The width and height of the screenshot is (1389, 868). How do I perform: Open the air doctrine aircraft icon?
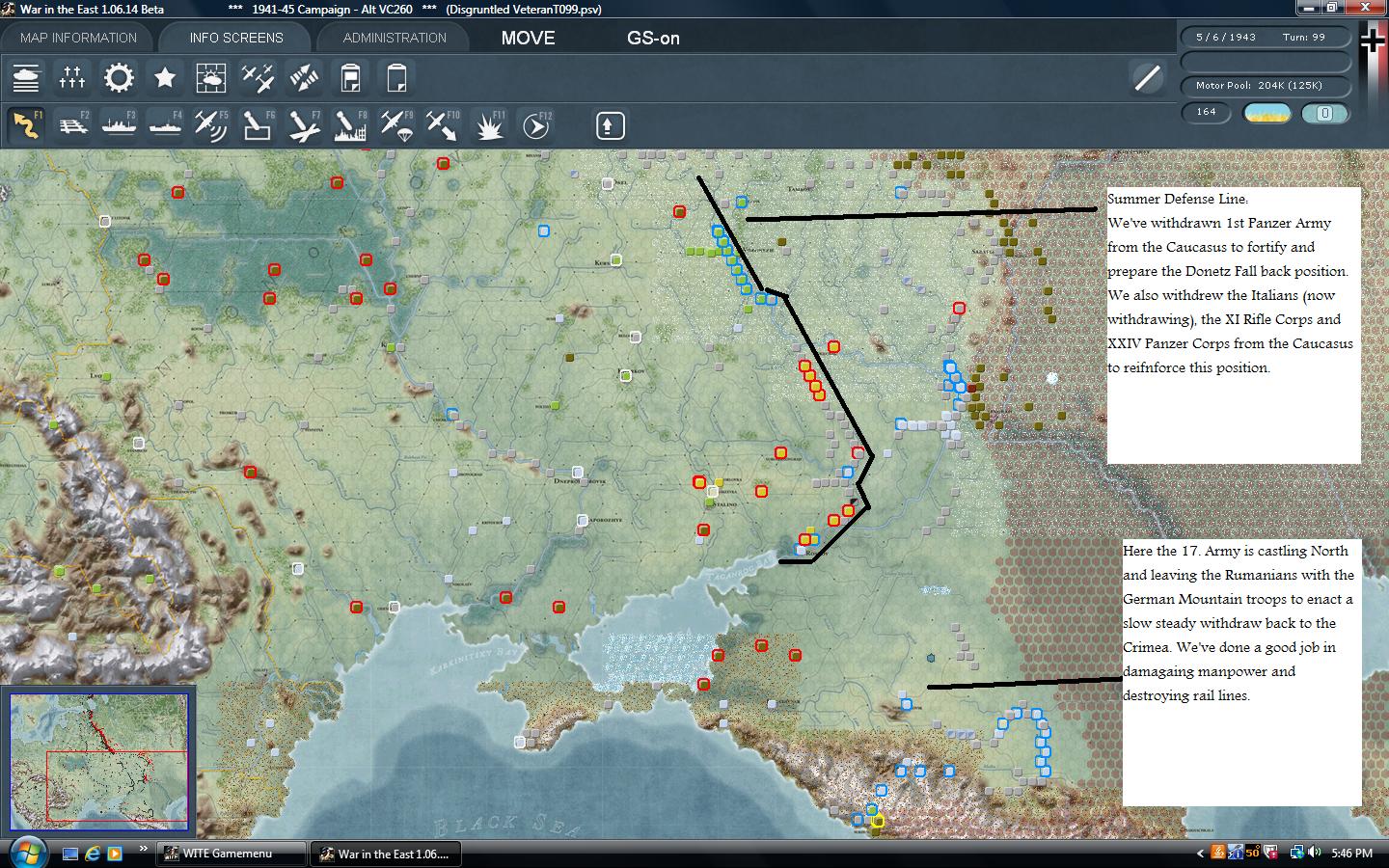(x=258, y=78)
